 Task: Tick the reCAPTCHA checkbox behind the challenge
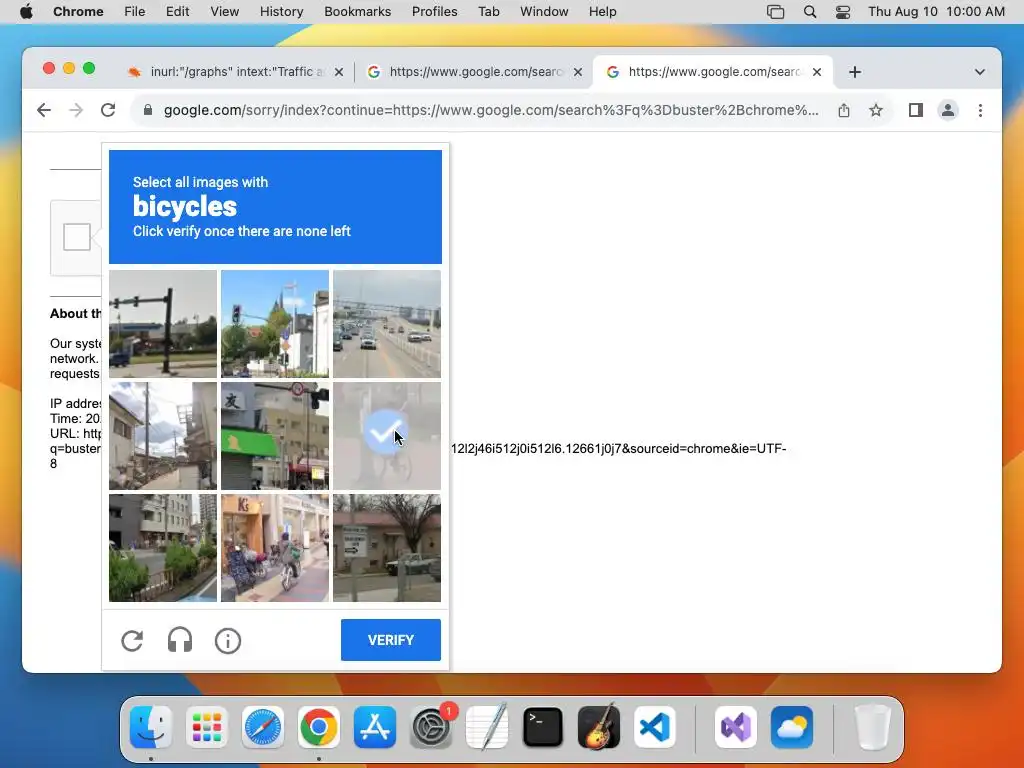pos(76,236)
